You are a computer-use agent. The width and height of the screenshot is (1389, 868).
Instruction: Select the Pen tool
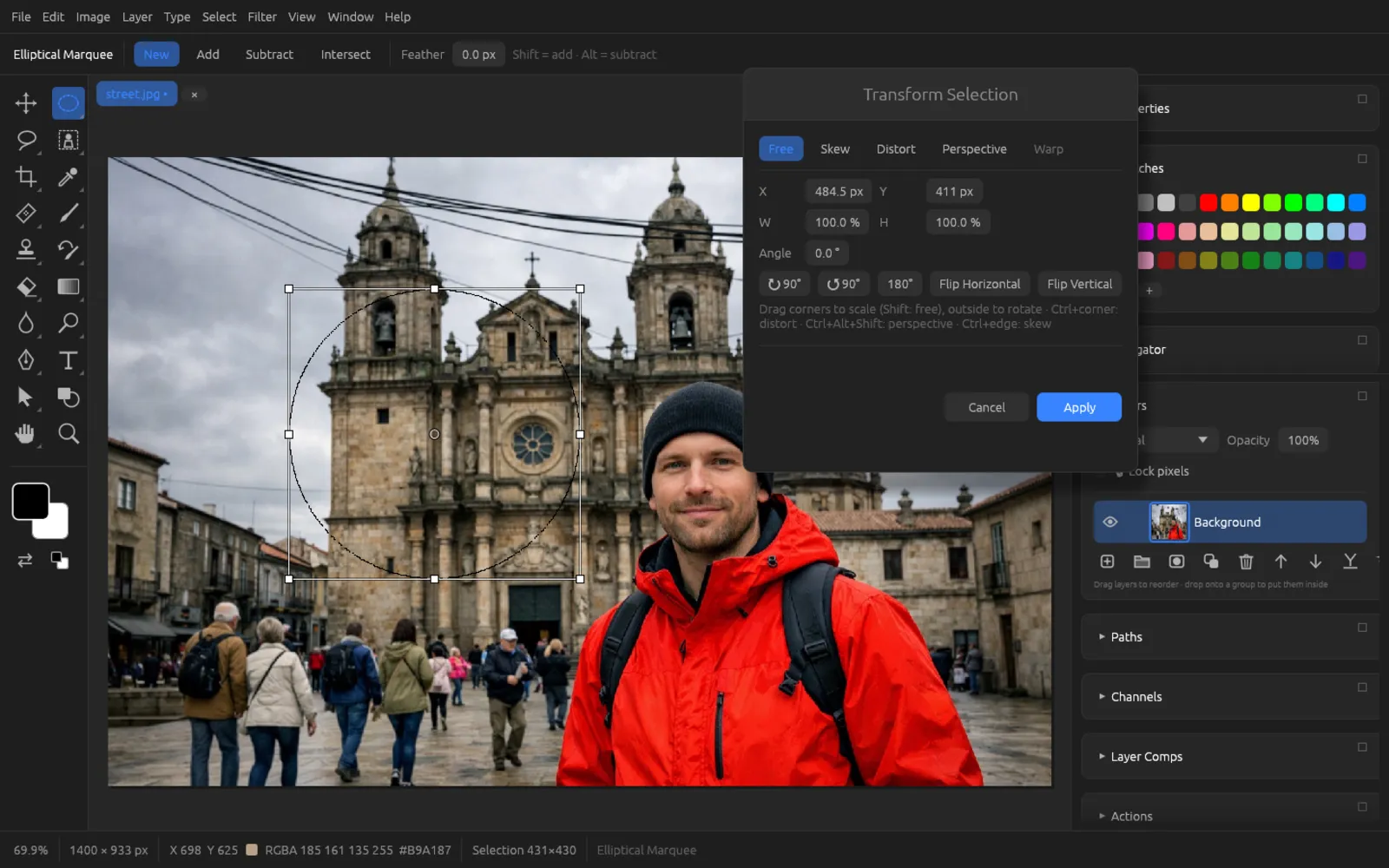26,360
